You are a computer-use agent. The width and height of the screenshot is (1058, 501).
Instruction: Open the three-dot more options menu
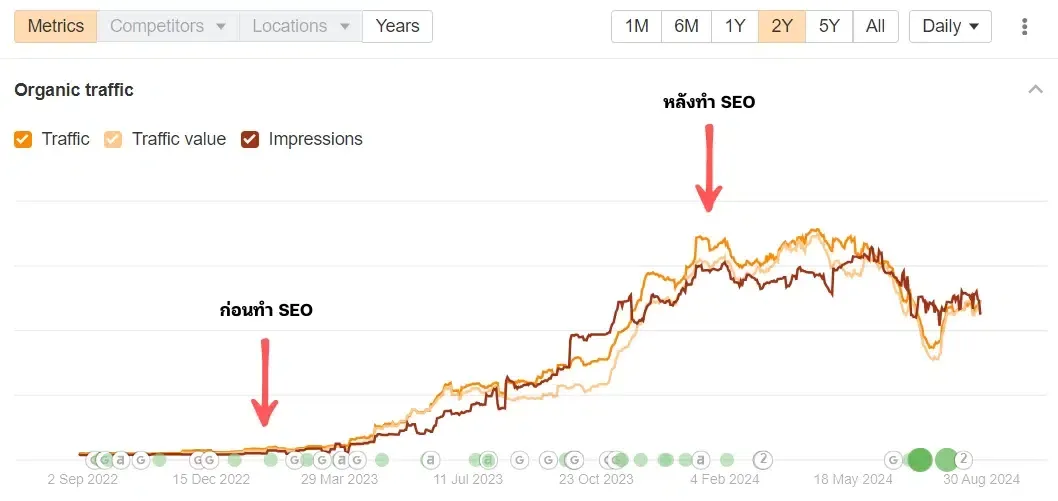pos(1024,27)
